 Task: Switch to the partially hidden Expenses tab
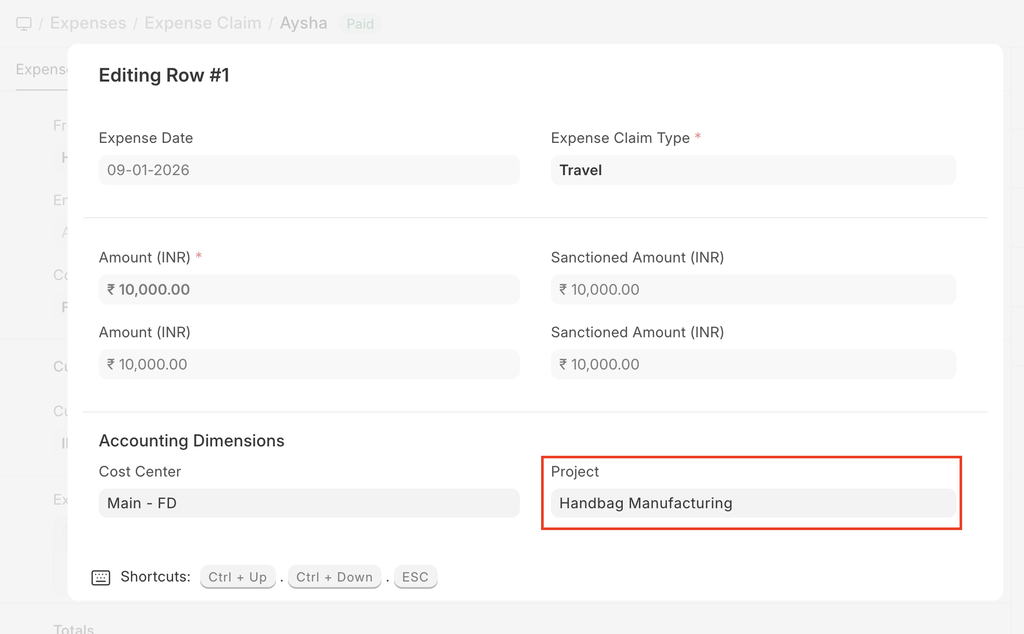(x=40, y=69)
